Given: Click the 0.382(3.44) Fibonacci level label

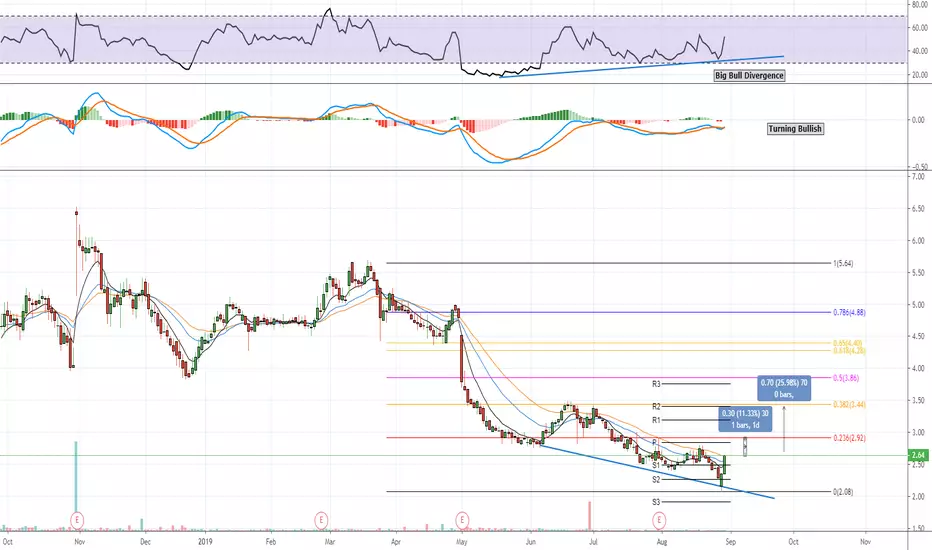Looking at the screenshot, I should (x=849, y=405).
